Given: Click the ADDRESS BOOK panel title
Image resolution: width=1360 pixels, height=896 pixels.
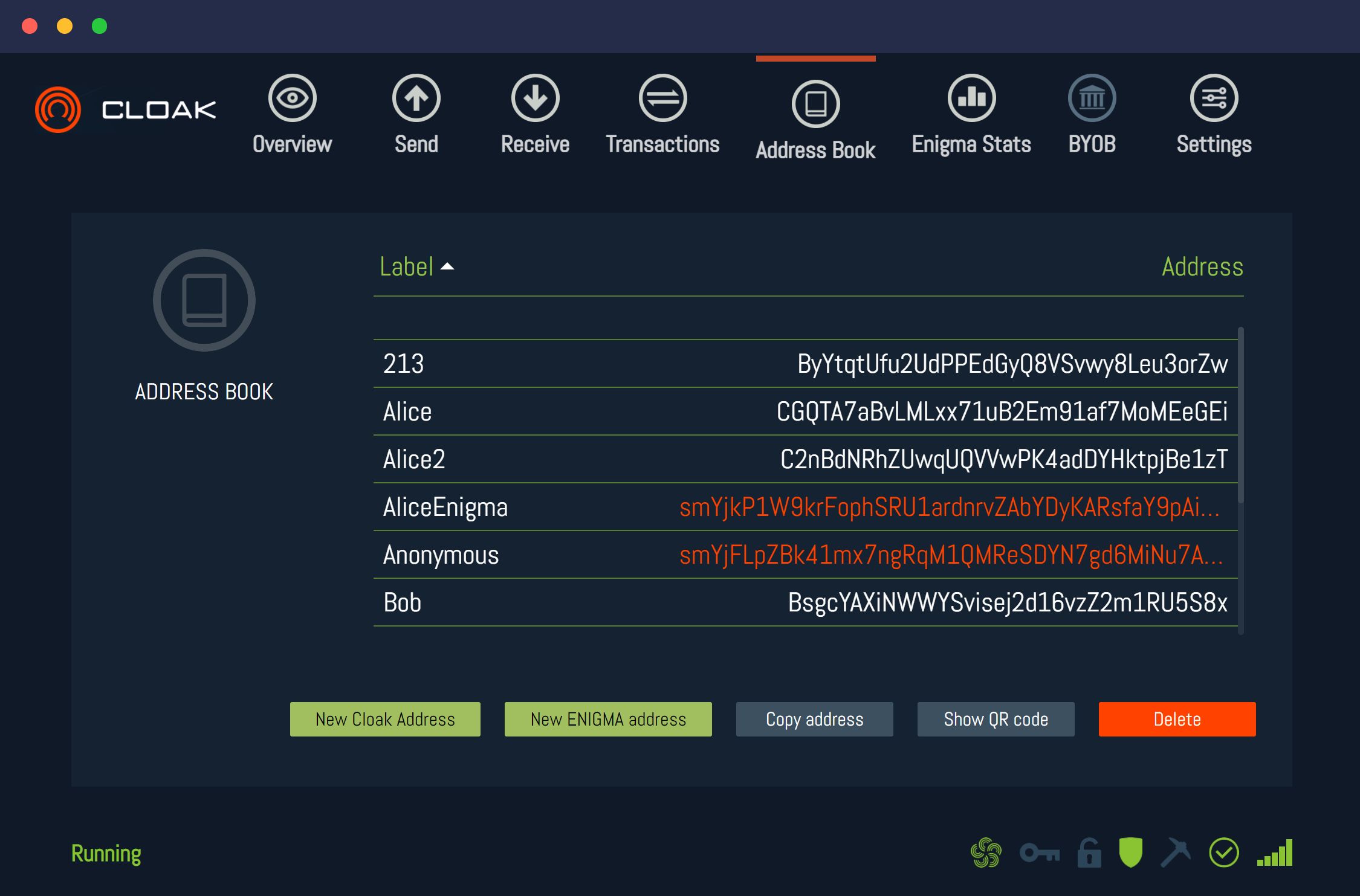Looking at the screenshot, I should (204, 392).
